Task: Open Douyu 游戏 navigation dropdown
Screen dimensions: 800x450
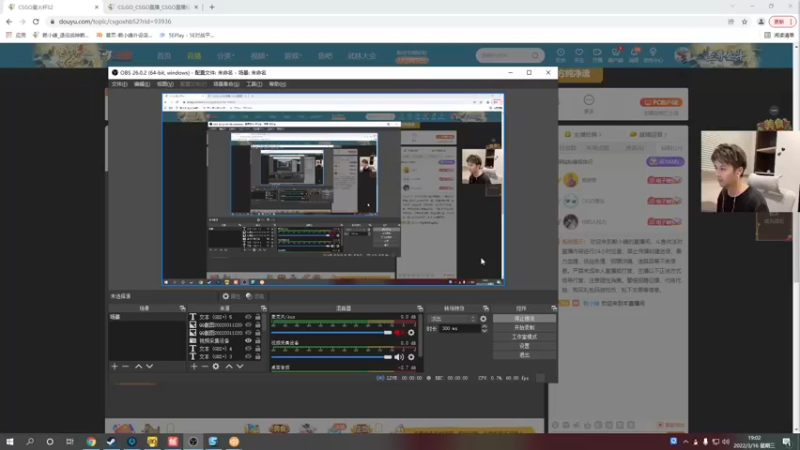Action: point(293,56)
